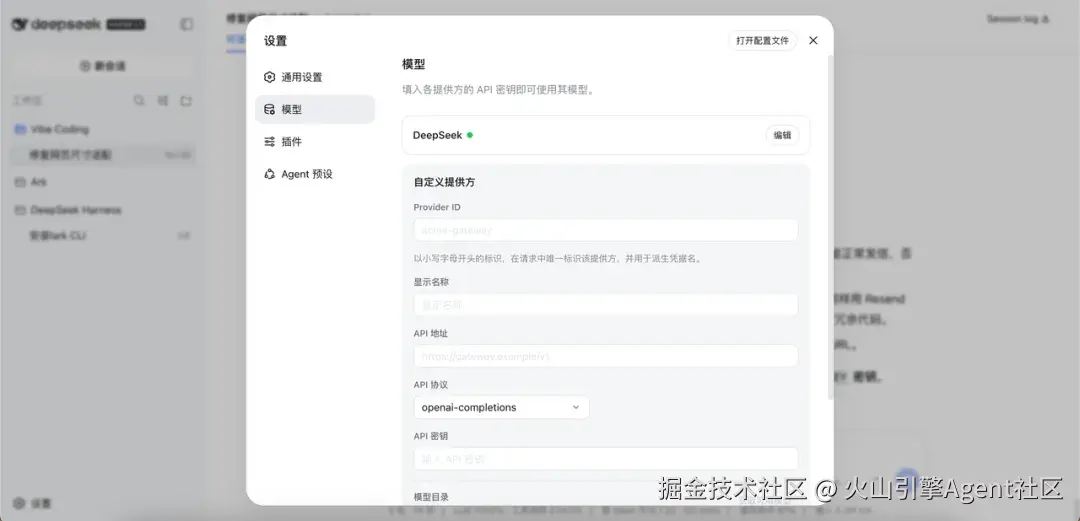Open the lark CLI conversation in sidebar

pyautogui.click(x=103, y=236)
